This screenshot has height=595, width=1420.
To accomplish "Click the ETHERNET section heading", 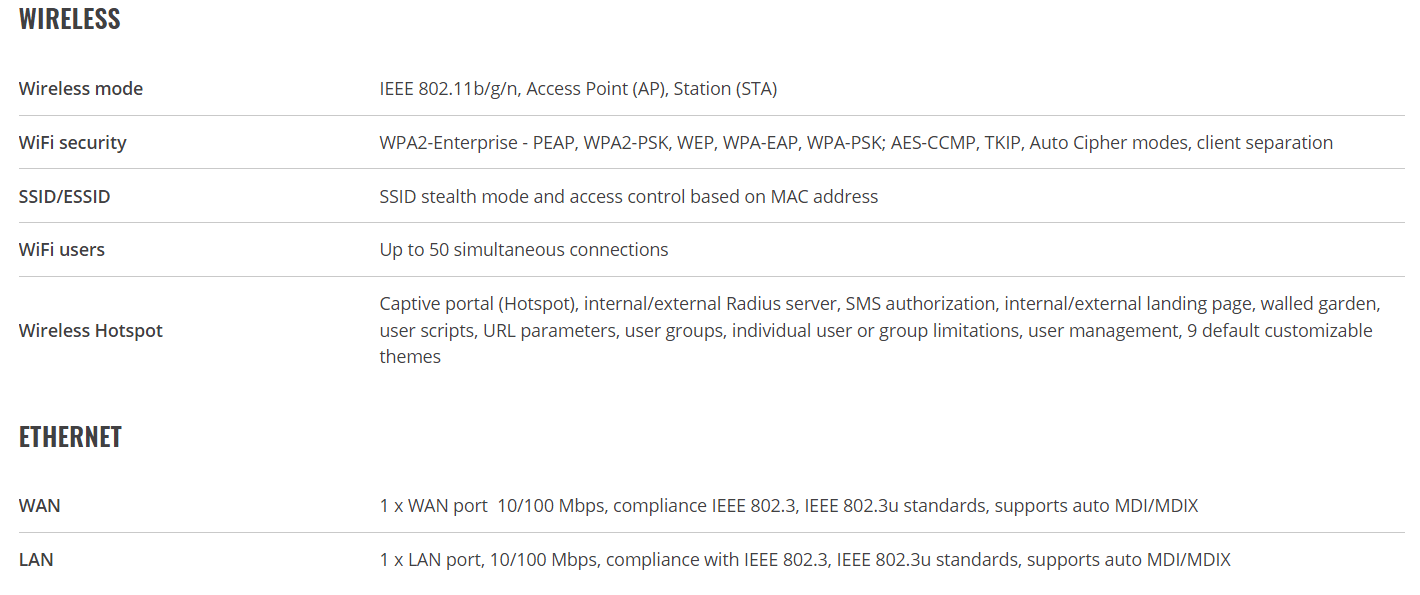I will pos(70,437).
